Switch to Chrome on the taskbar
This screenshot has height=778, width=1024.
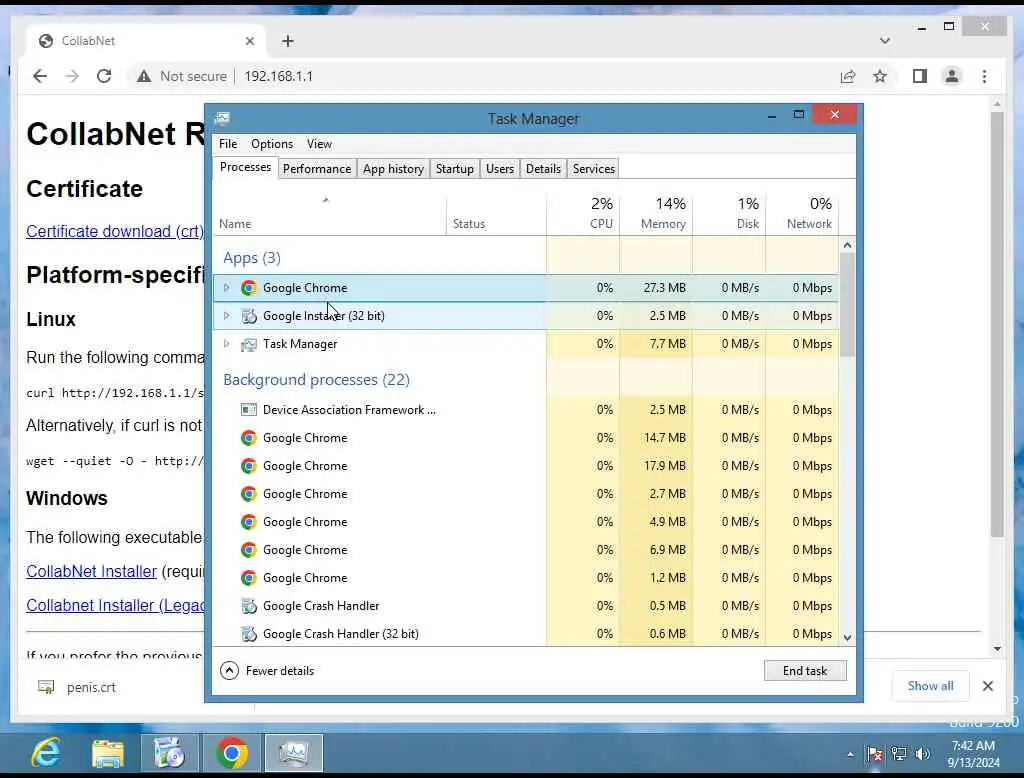tap(232, 753)
